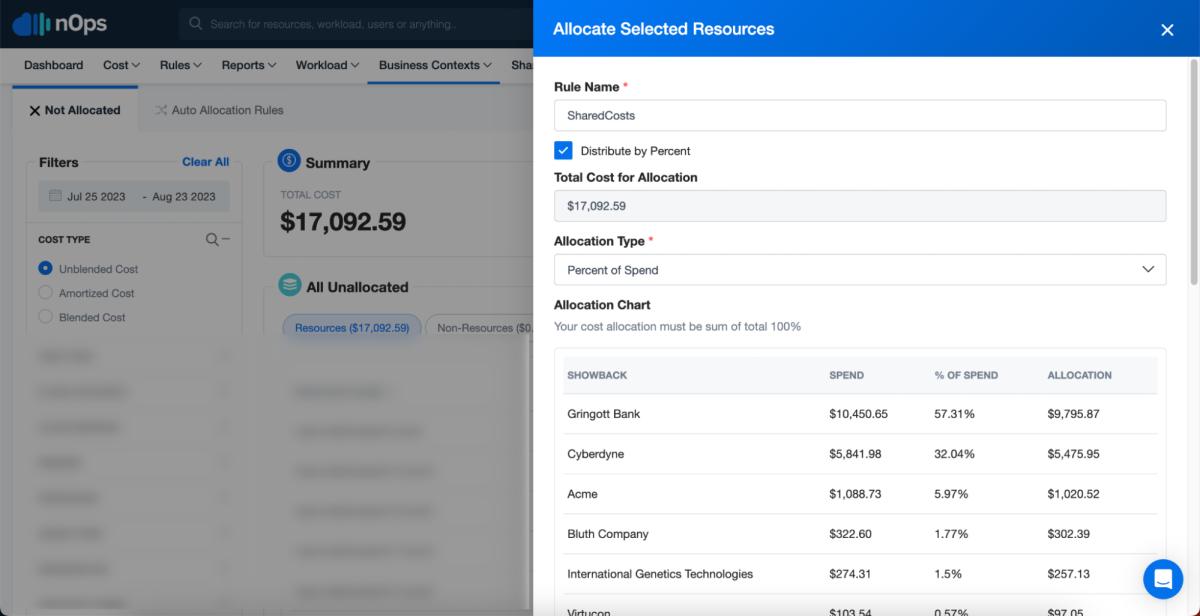
Task: Expand the Rules menu
Action: pyautogui.click(x=181, y=65)
